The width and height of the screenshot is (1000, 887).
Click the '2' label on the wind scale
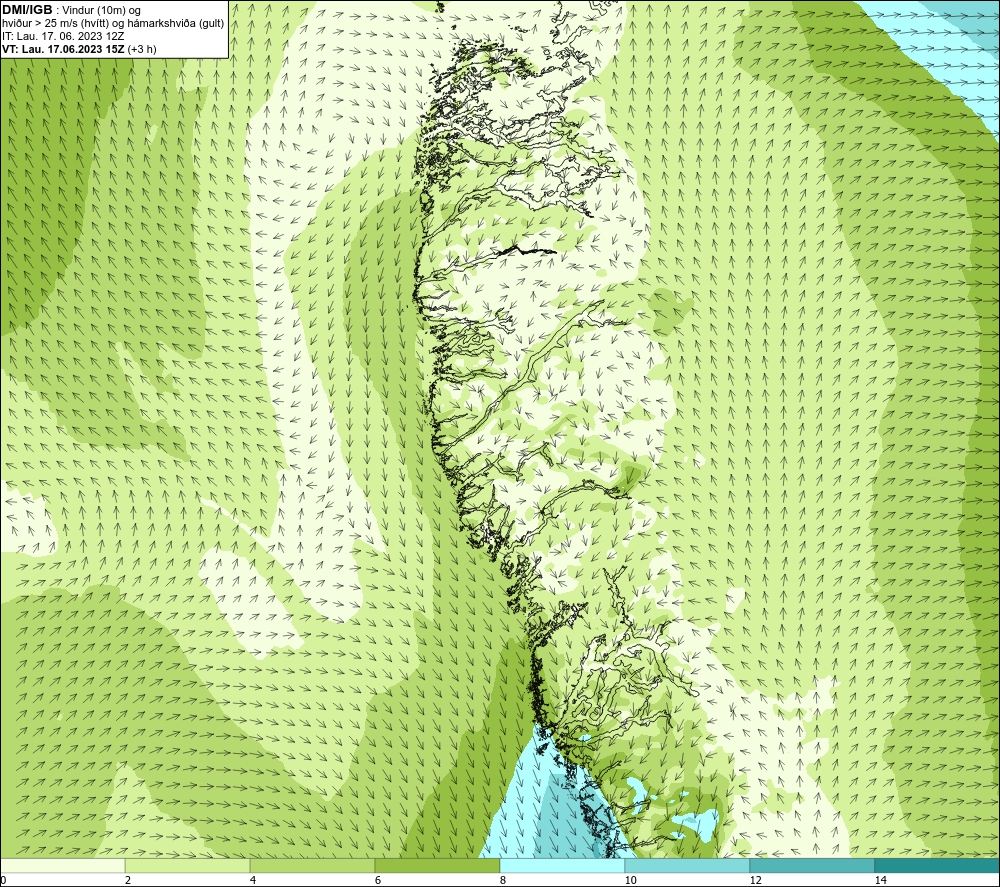tap(128, 881)
